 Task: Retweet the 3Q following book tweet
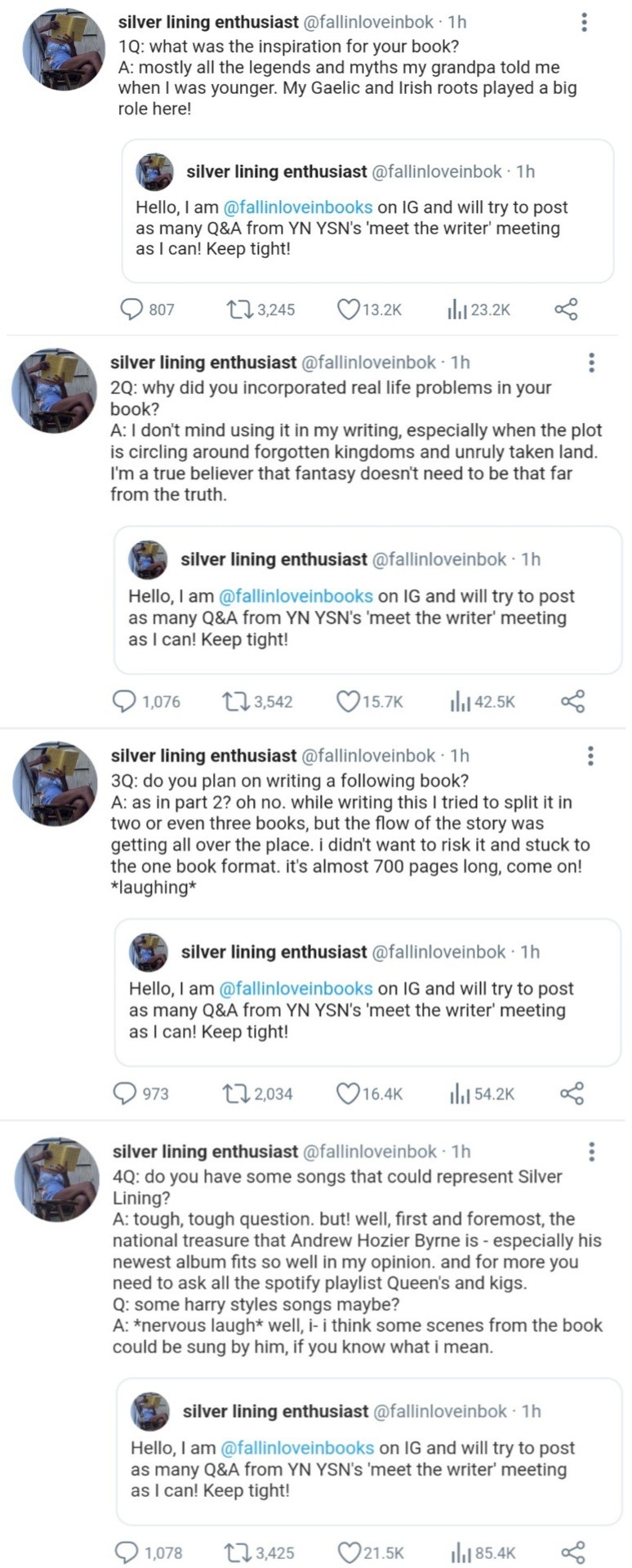(x=235, y=1094)
